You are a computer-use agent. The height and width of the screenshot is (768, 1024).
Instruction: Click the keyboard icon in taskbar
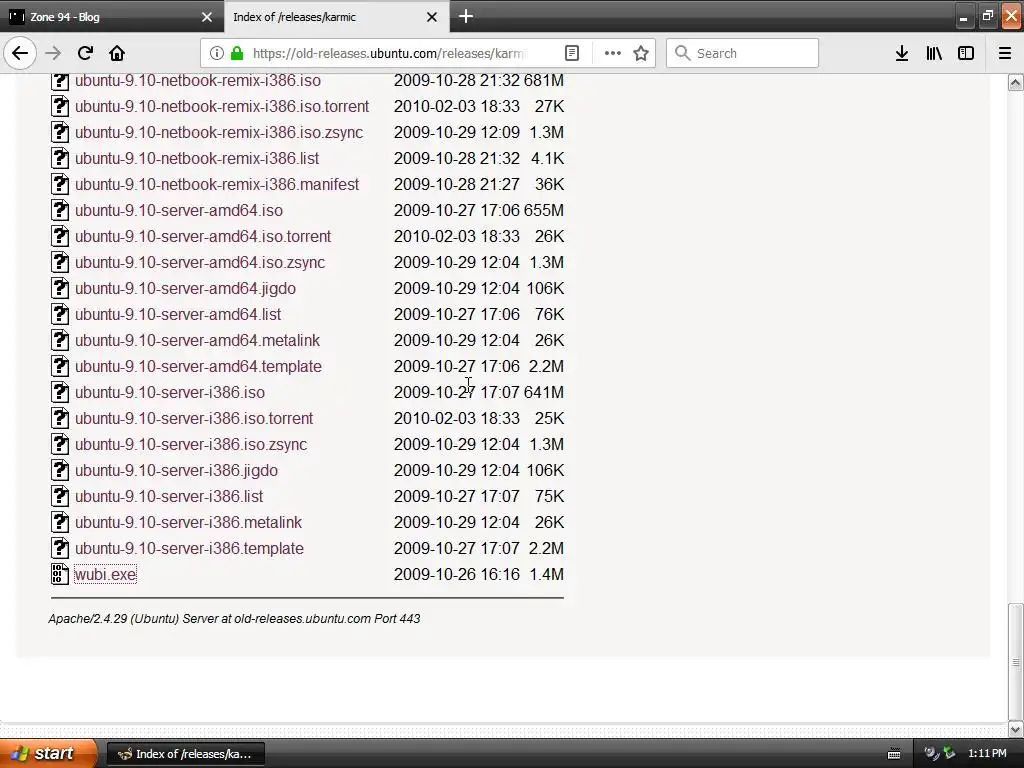pyautogui.click(x=894, y=754)
